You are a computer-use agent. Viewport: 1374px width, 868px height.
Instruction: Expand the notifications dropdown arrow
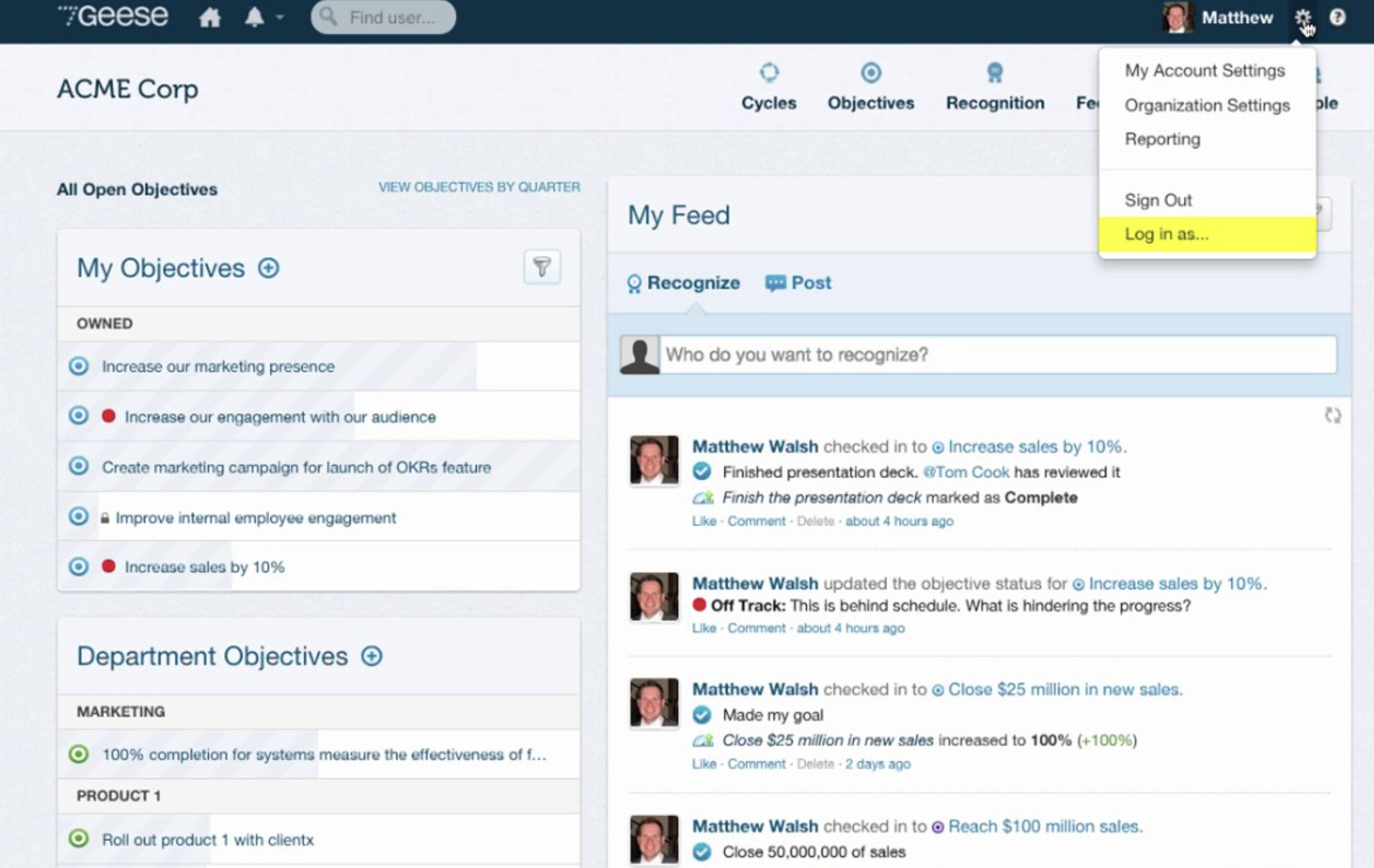(x=280, y=17)
